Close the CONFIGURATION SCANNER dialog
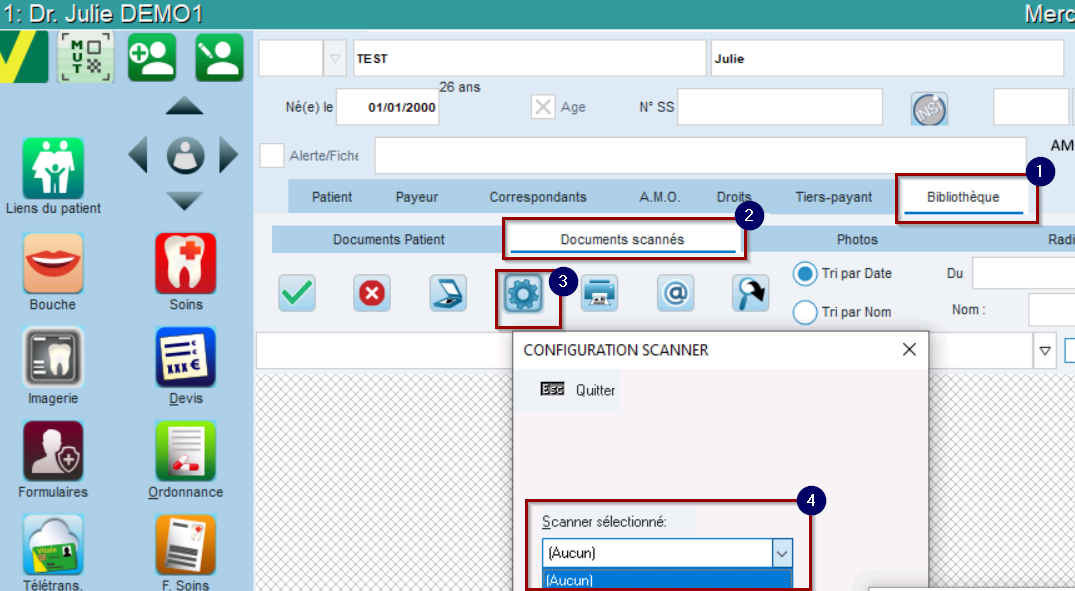The image size is (1075, 591). [x=909, y=350]
